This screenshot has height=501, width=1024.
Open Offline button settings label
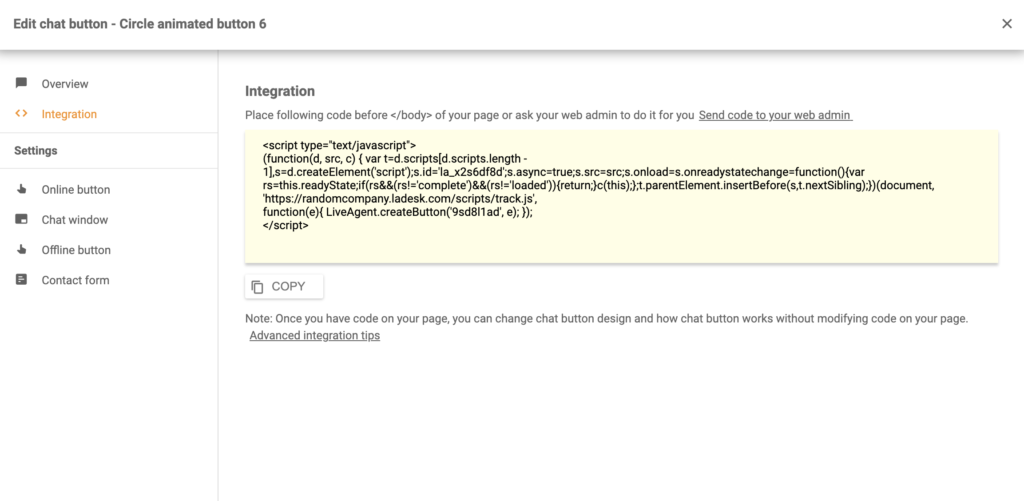click(x=76, y=250)
